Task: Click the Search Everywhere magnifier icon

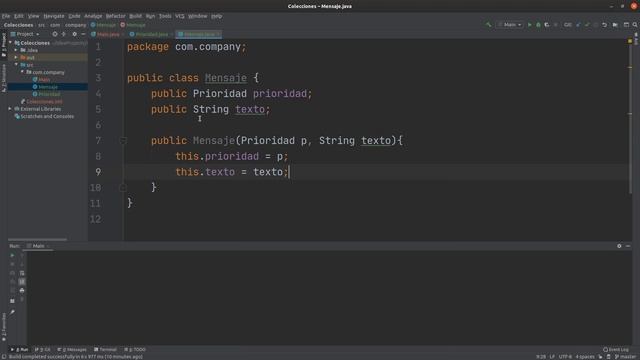Action: tap(635, 25)
